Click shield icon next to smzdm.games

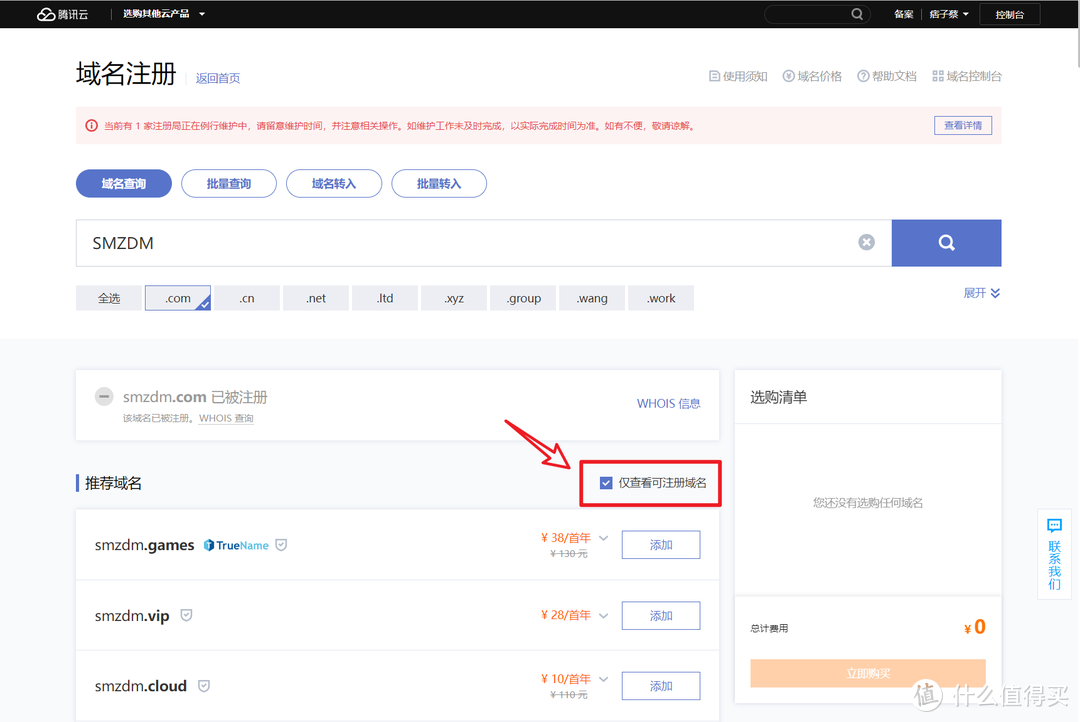[281, 545]
